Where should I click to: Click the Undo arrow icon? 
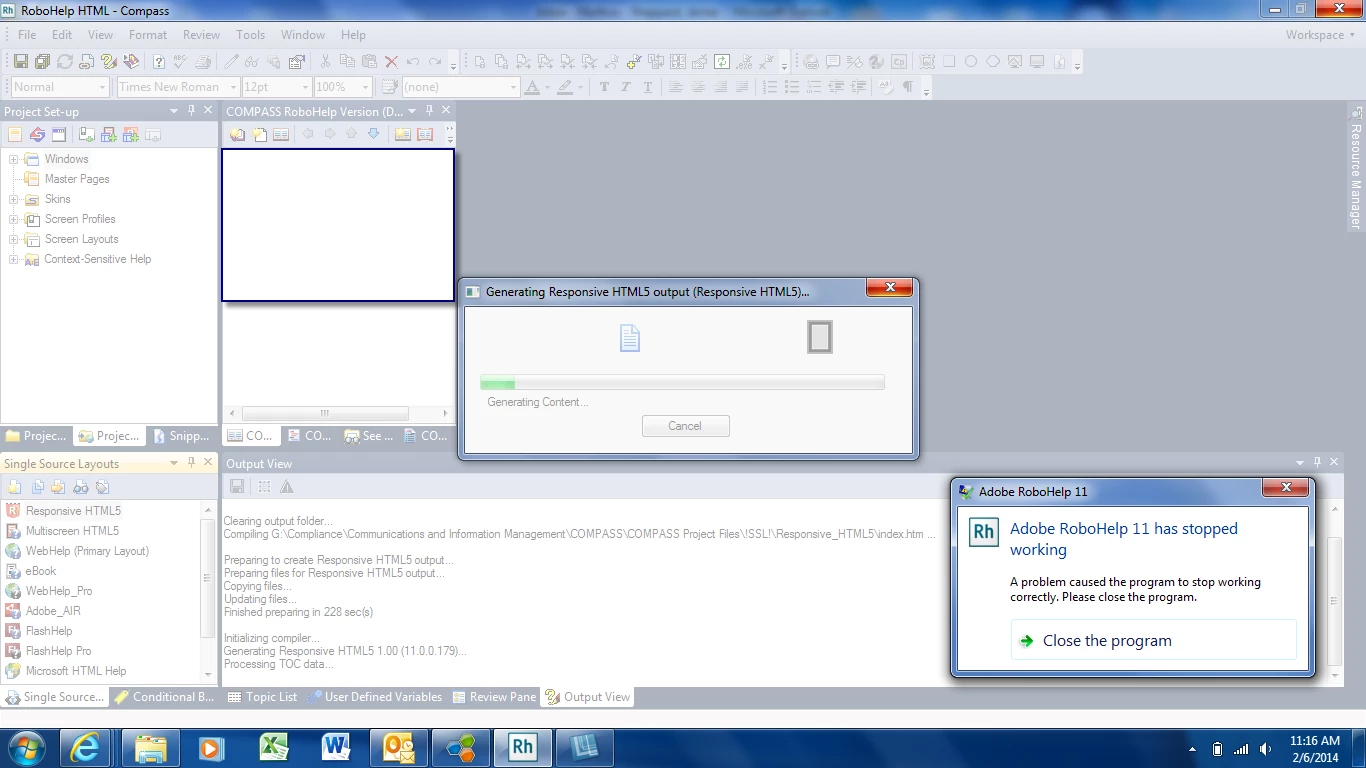pos(413,61)
